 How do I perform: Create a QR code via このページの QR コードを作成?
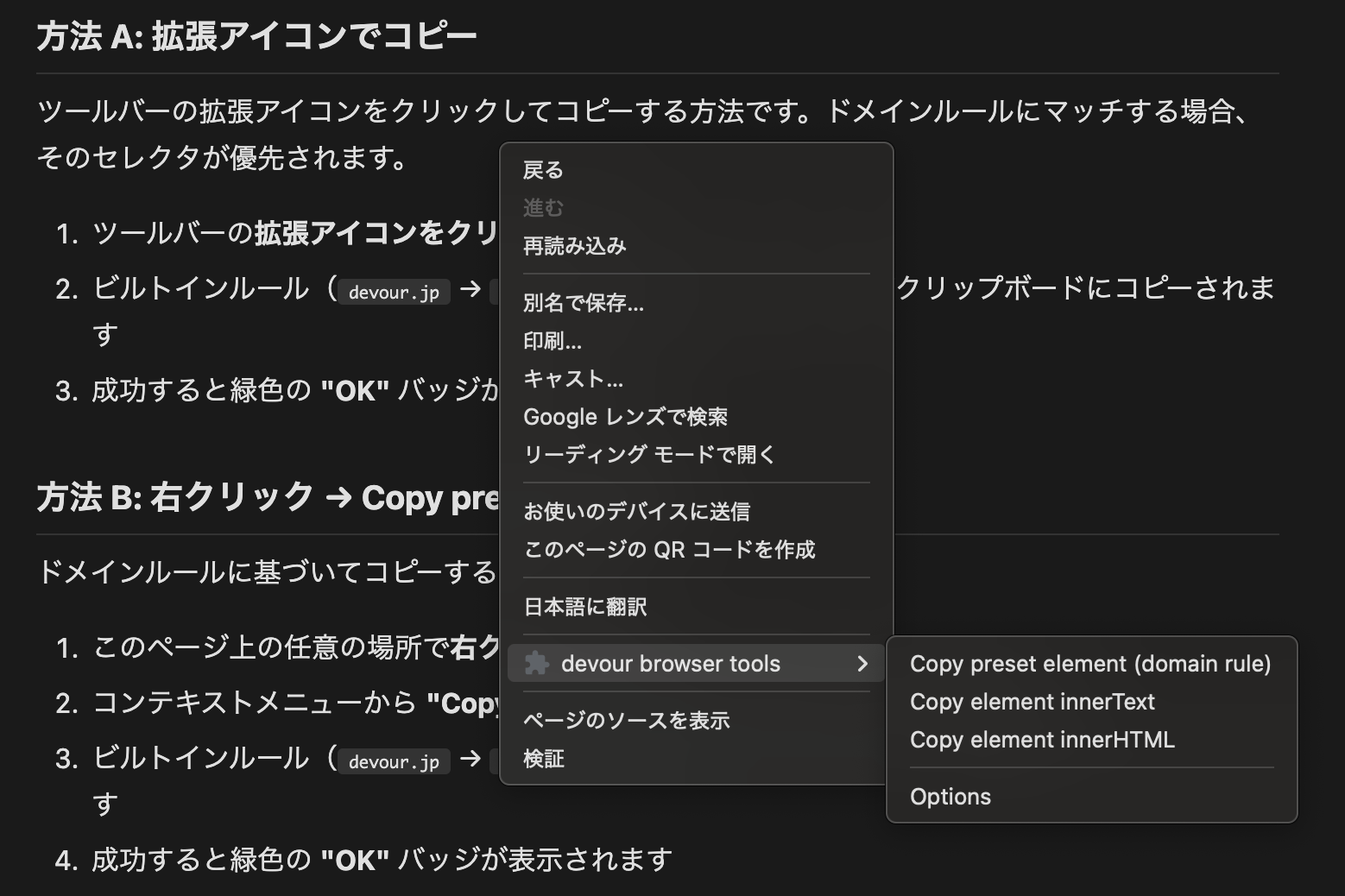(x=671, y=549)
